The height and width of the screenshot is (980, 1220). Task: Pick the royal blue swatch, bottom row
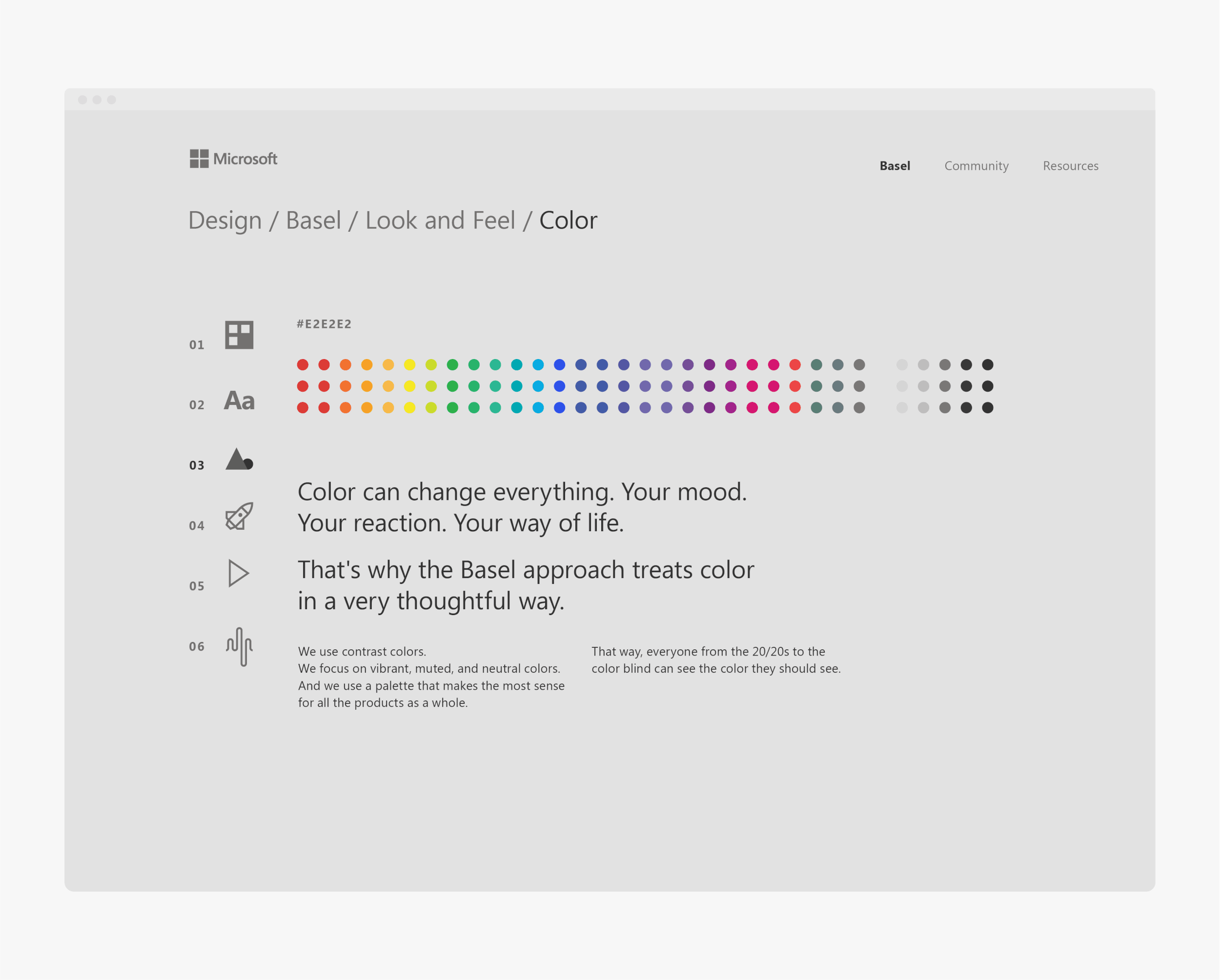tap(560, 408)
